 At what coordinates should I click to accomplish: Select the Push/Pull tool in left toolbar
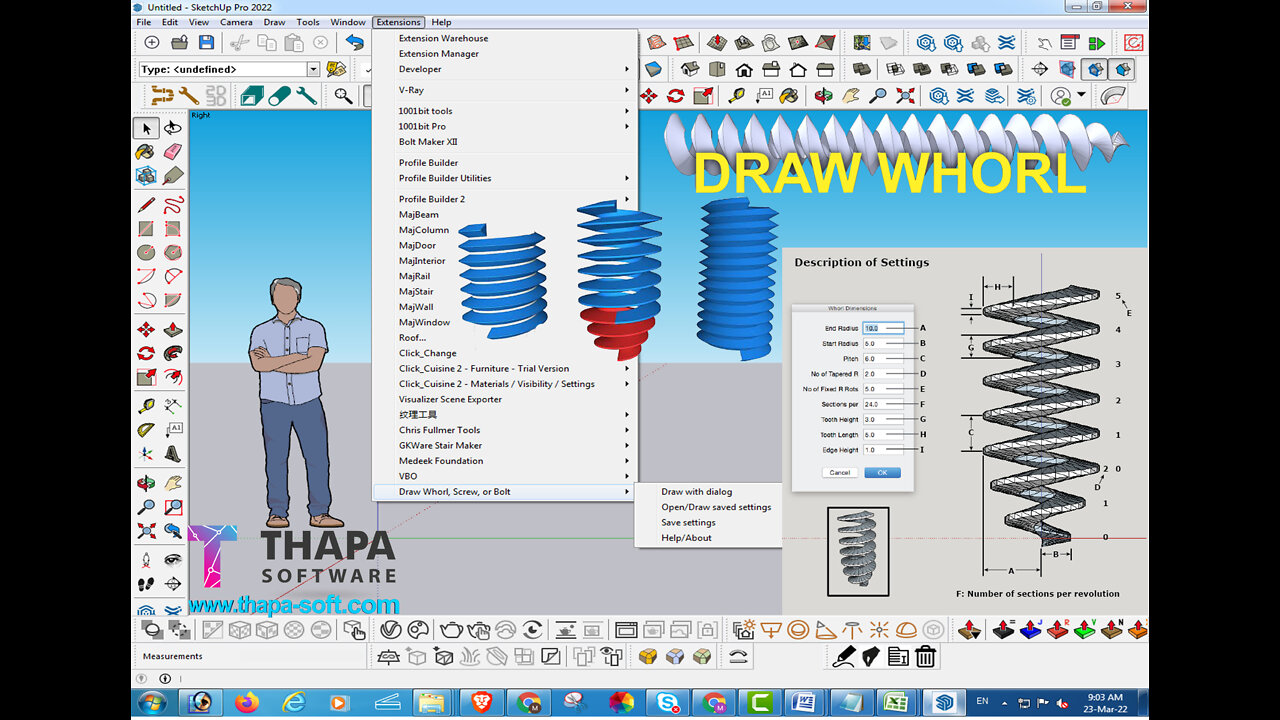[x=172, y=330]
